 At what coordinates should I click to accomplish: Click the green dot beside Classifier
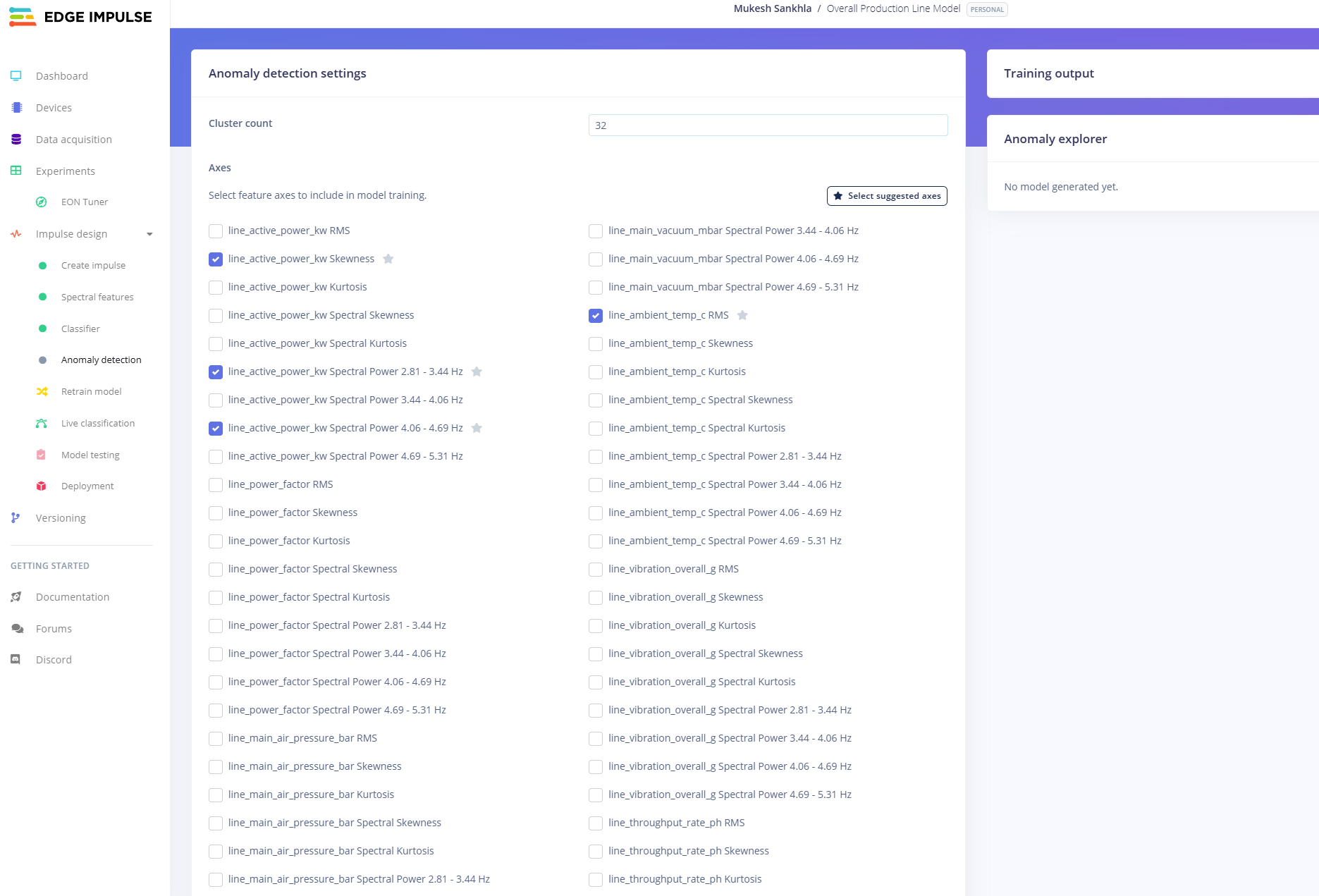click(x=42, y=329)
